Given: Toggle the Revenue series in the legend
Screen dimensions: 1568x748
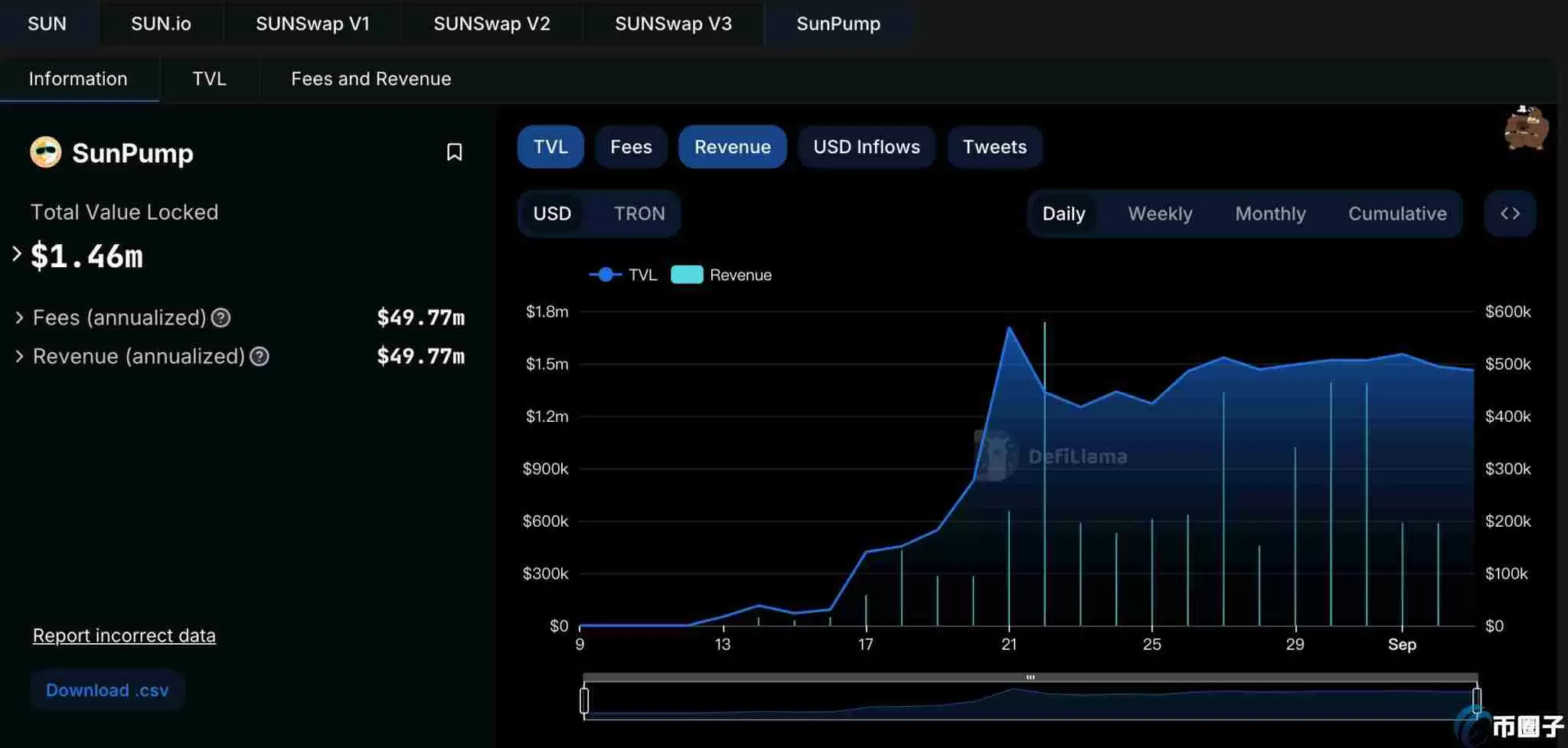Looking at the screenshot, I should point(720,274).
